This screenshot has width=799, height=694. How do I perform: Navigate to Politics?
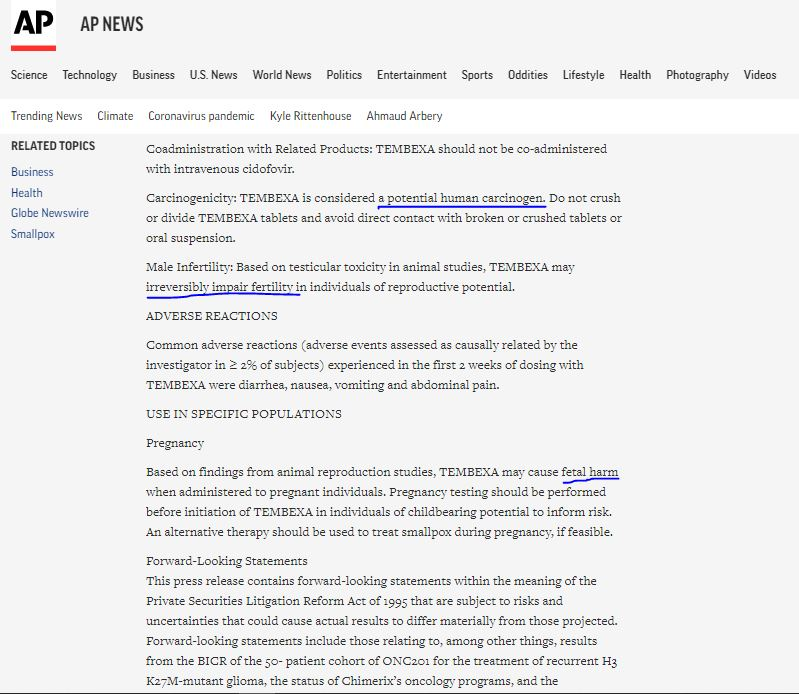344,75
